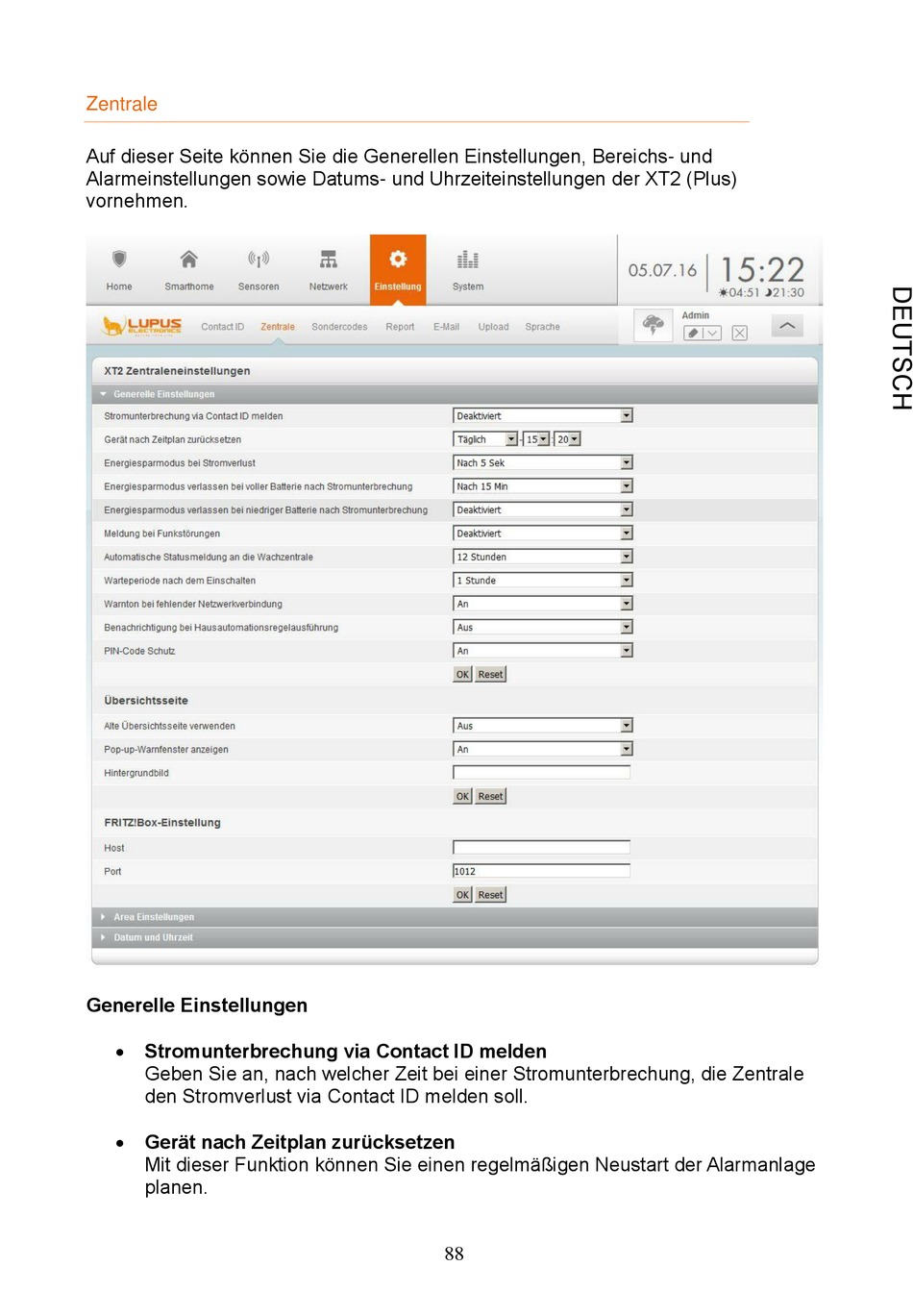Viewport: 913px width, 1316px height.
Task: Click the Hintergrundbild input field
Action: pyautogui.click(x=542, y=773)
